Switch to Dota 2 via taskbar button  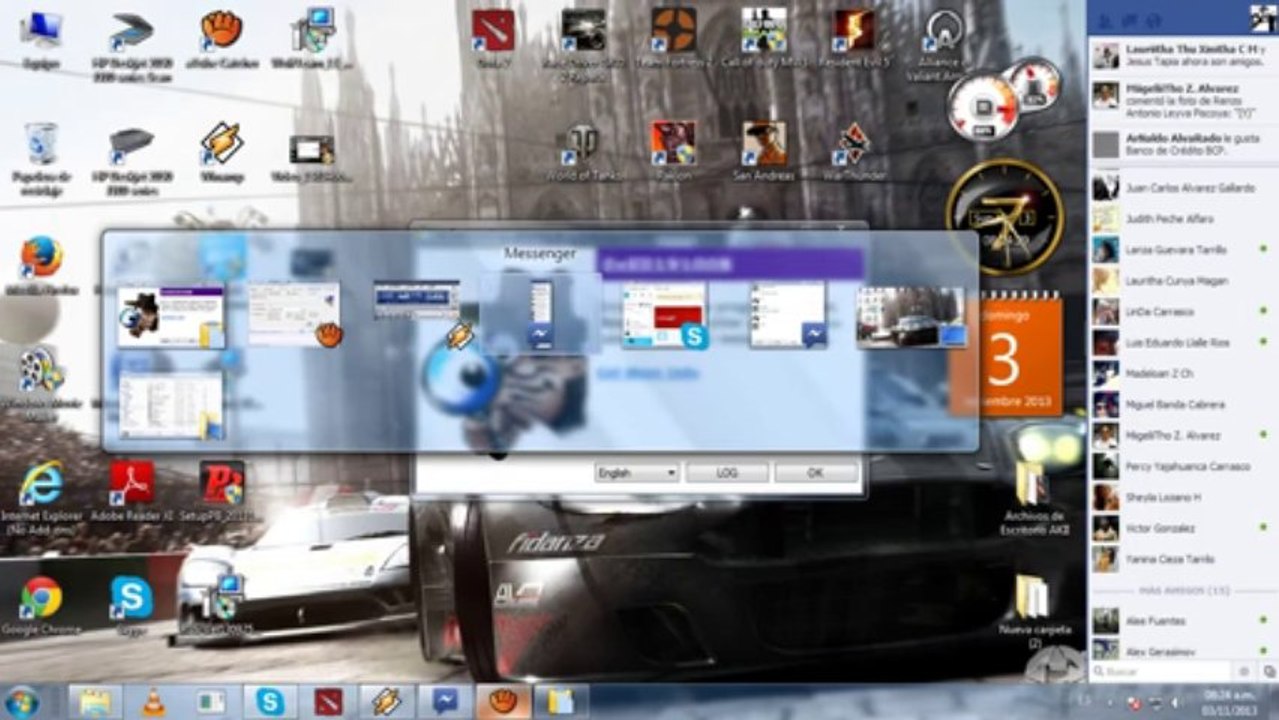tap(328, 702)
